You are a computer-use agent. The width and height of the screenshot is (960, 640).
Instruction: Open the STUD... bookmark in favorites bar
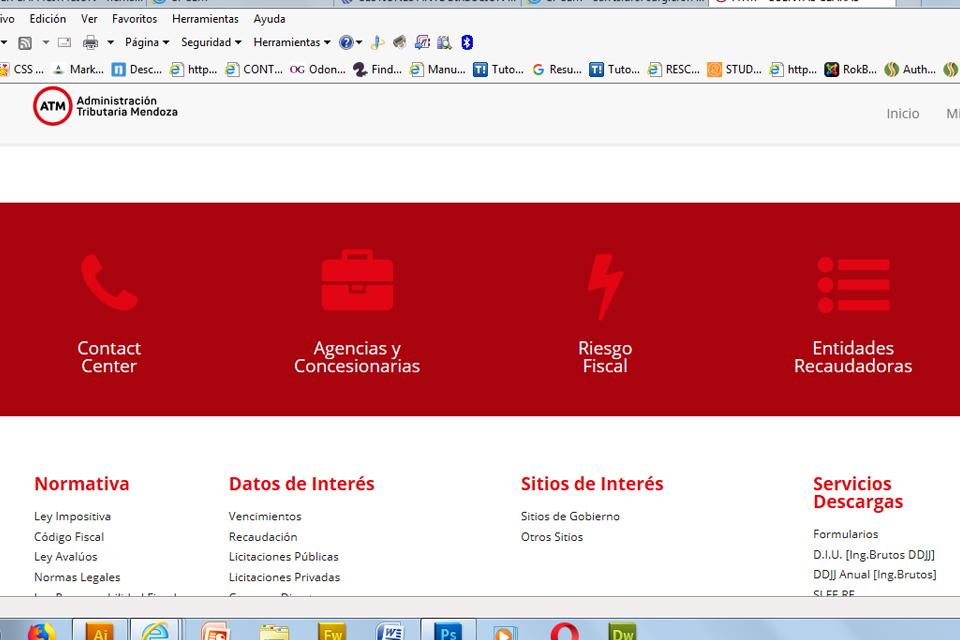pos(735,70)
